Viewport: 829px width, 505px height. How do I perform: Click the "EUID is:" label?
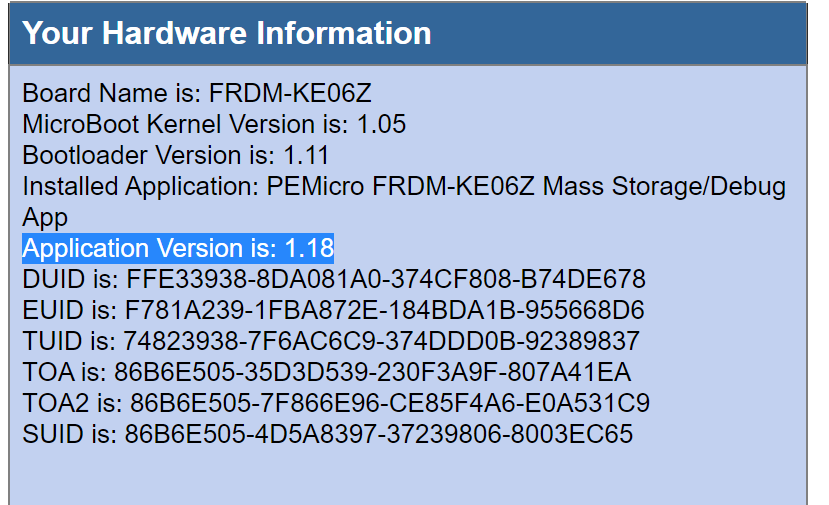tap(67, 310)
